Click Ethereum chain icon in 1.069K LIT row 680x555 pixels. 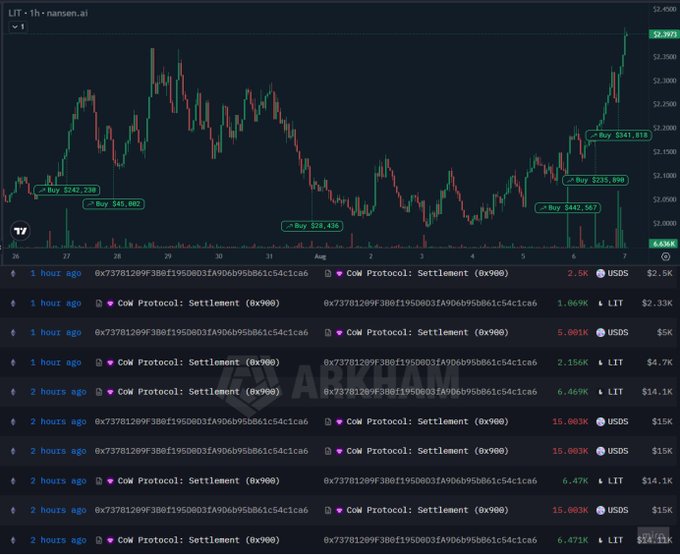(x=13, y=303)
